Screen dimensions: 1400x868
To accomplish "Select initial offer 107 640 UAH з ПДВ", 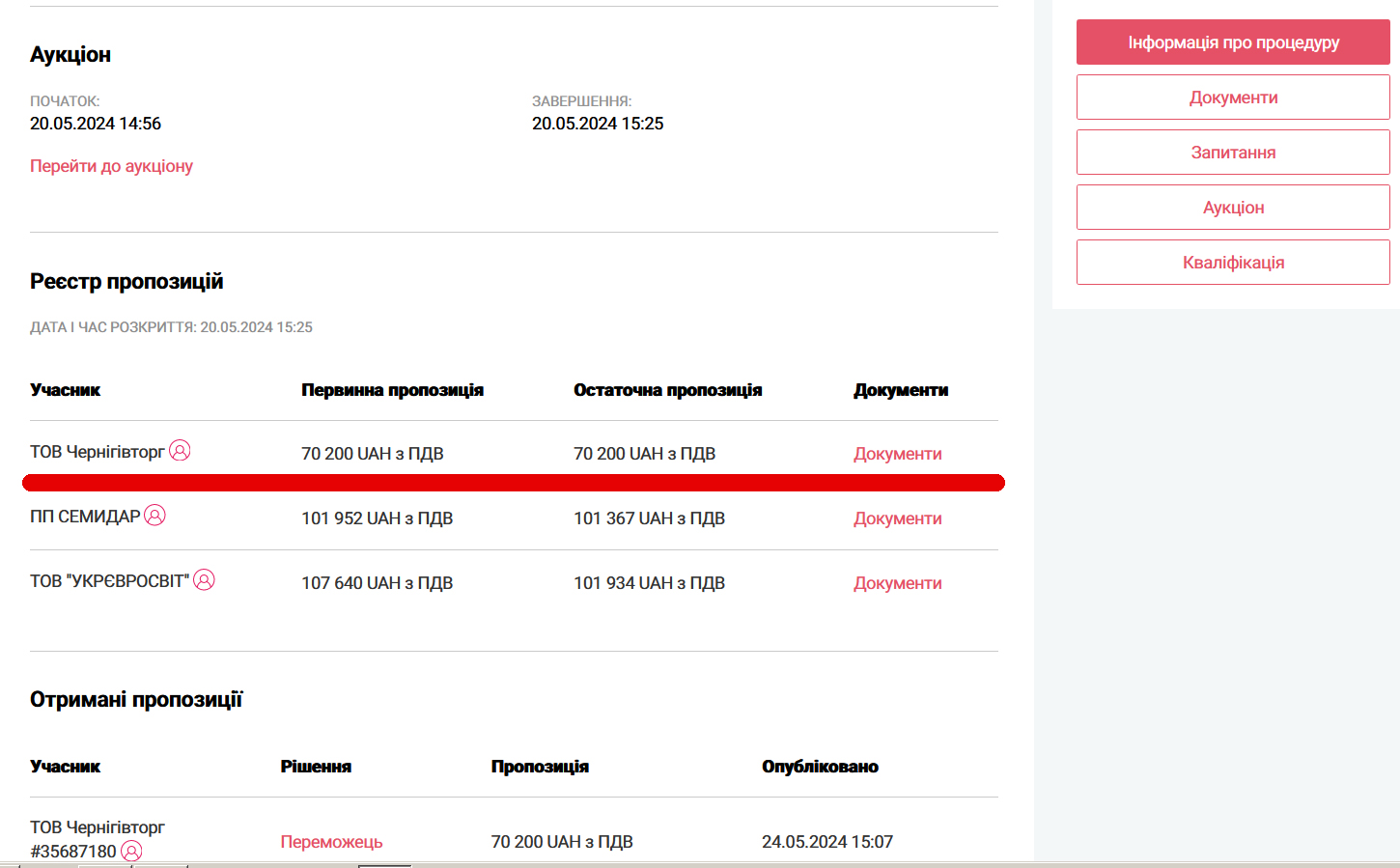I will [377, 583].
